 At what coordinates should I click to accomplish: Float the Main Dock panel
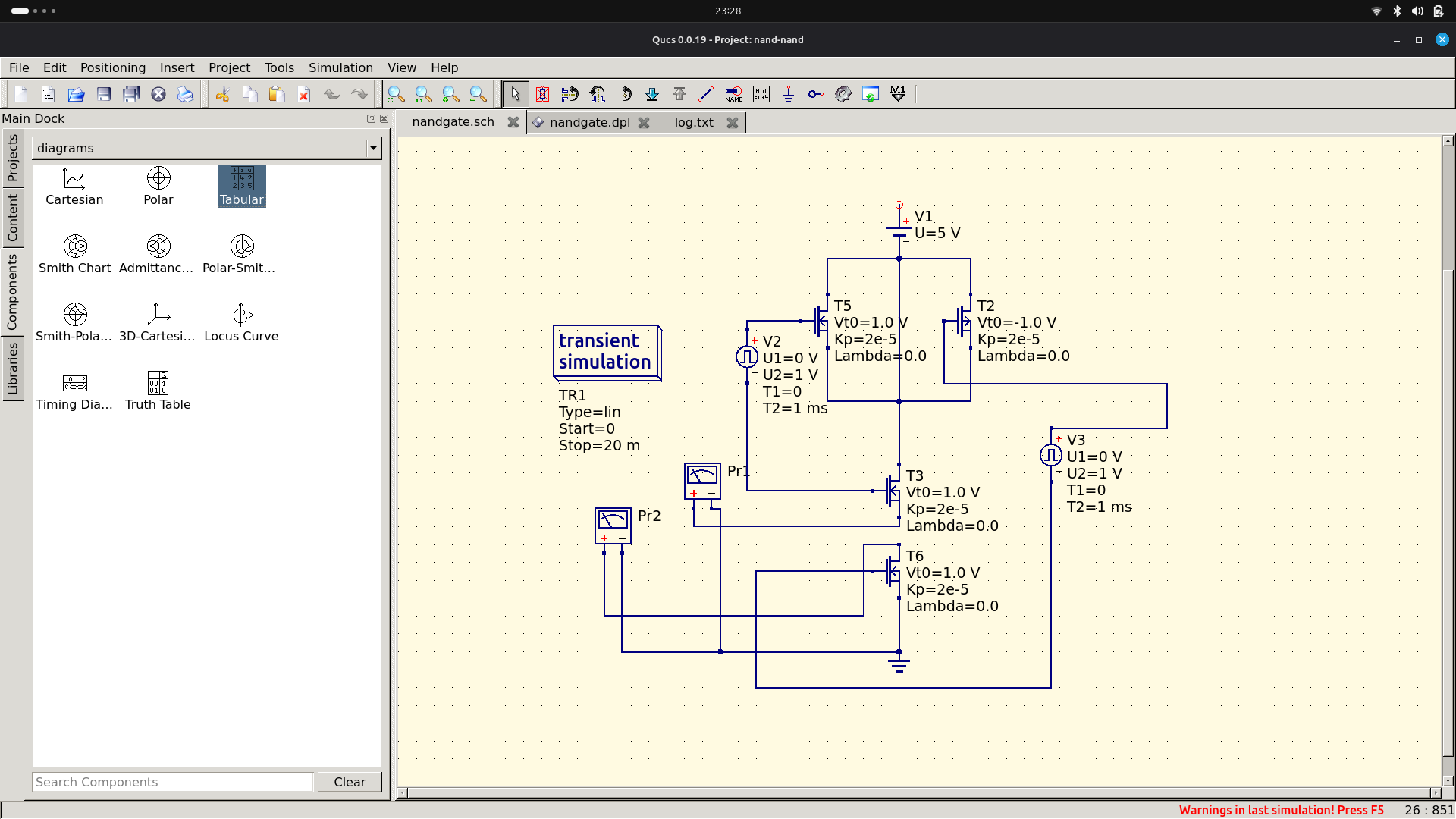(x=371, y=118)
